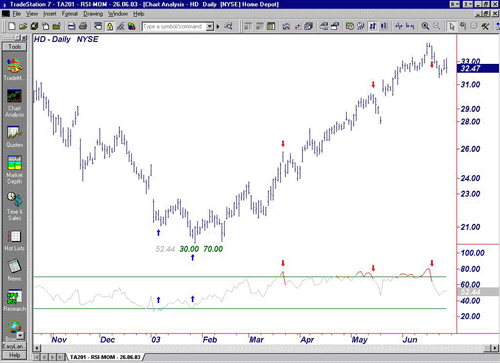Click the New document toolbar icon
This screenshot has width=500, height=363.
tap(12, 26)
